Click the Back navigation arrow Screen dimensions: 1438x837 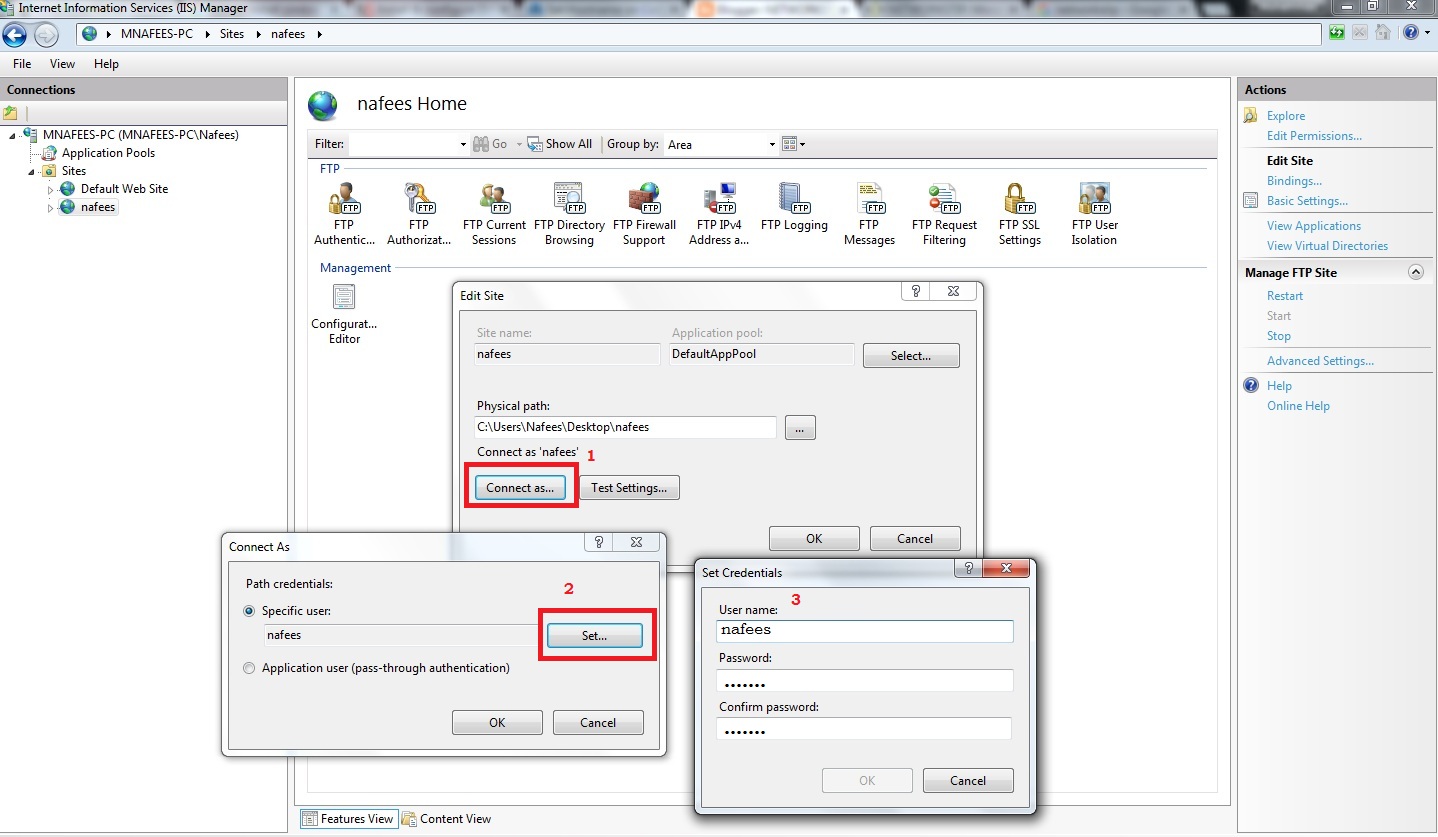[15, 34]
